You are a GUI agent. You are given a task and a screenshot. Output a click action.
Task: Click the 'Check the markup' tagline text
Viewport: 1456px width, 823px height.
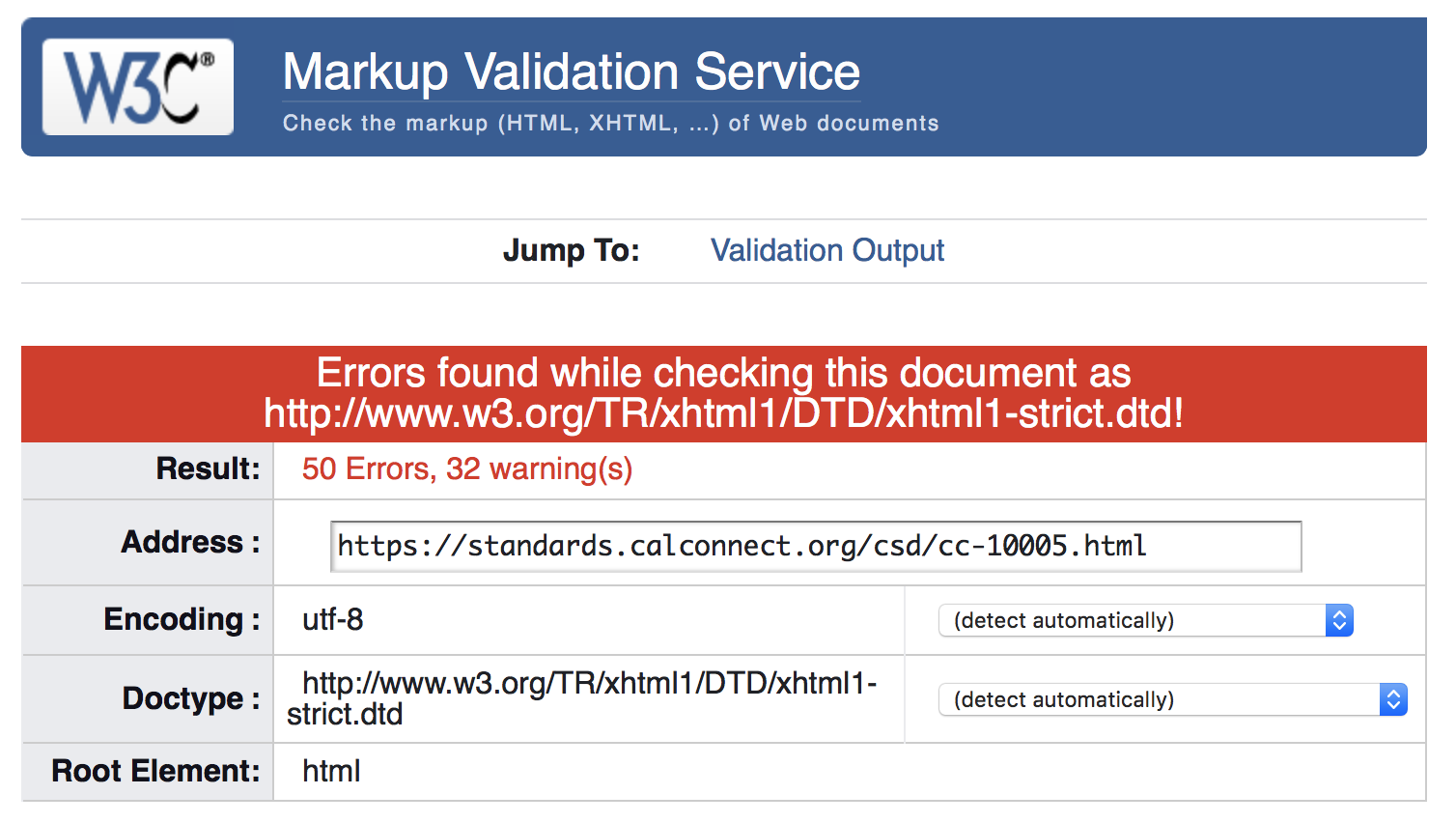610,123
